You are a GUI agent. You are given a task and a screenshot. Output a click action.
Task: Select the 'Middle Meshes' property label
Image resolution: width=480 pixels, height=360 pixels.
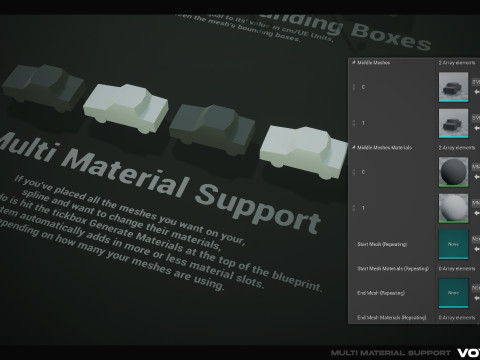click(373, 63)
